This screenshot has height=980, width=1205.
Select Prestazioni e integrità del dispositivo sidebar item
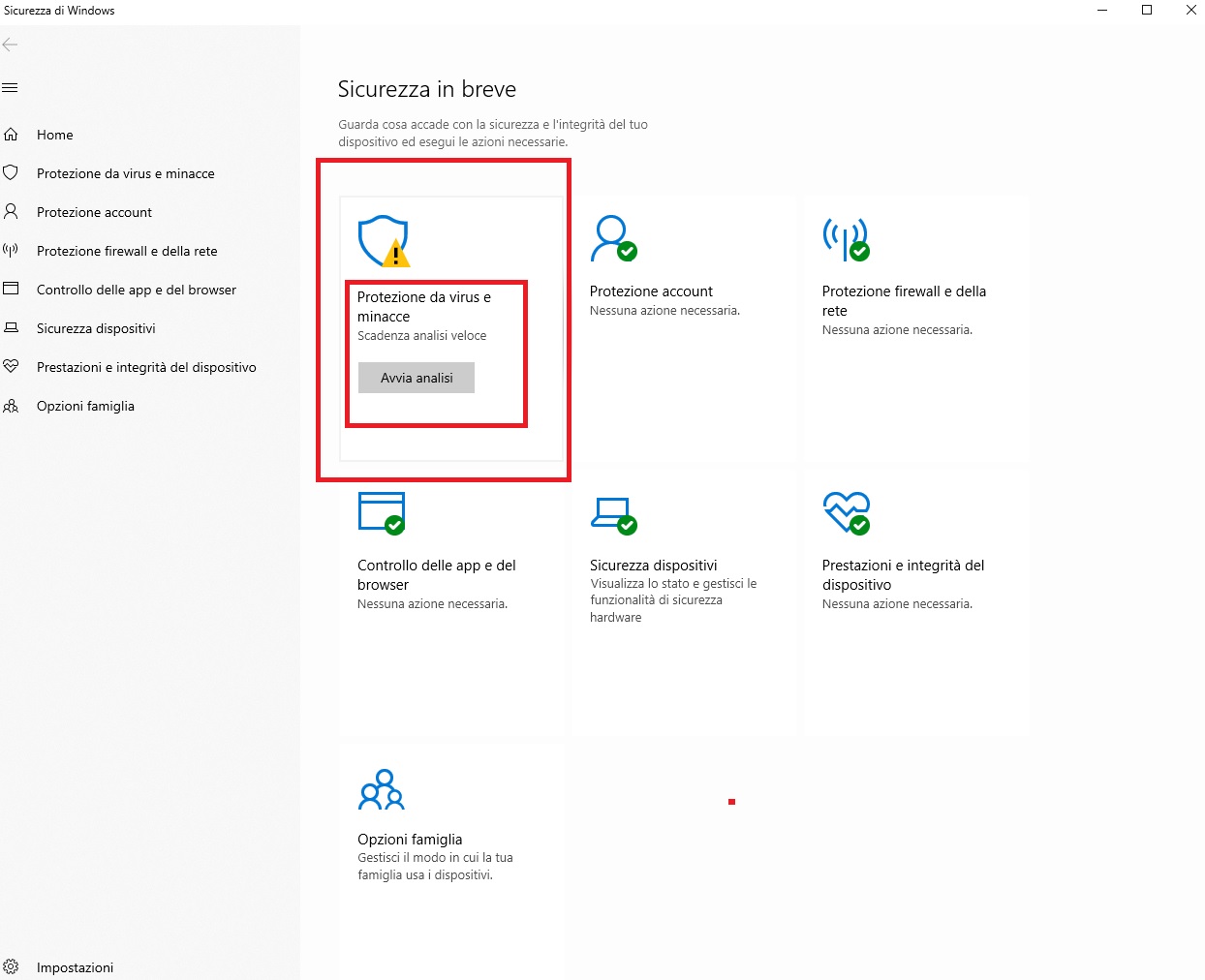pyautogui.click(x=146, y=367)
